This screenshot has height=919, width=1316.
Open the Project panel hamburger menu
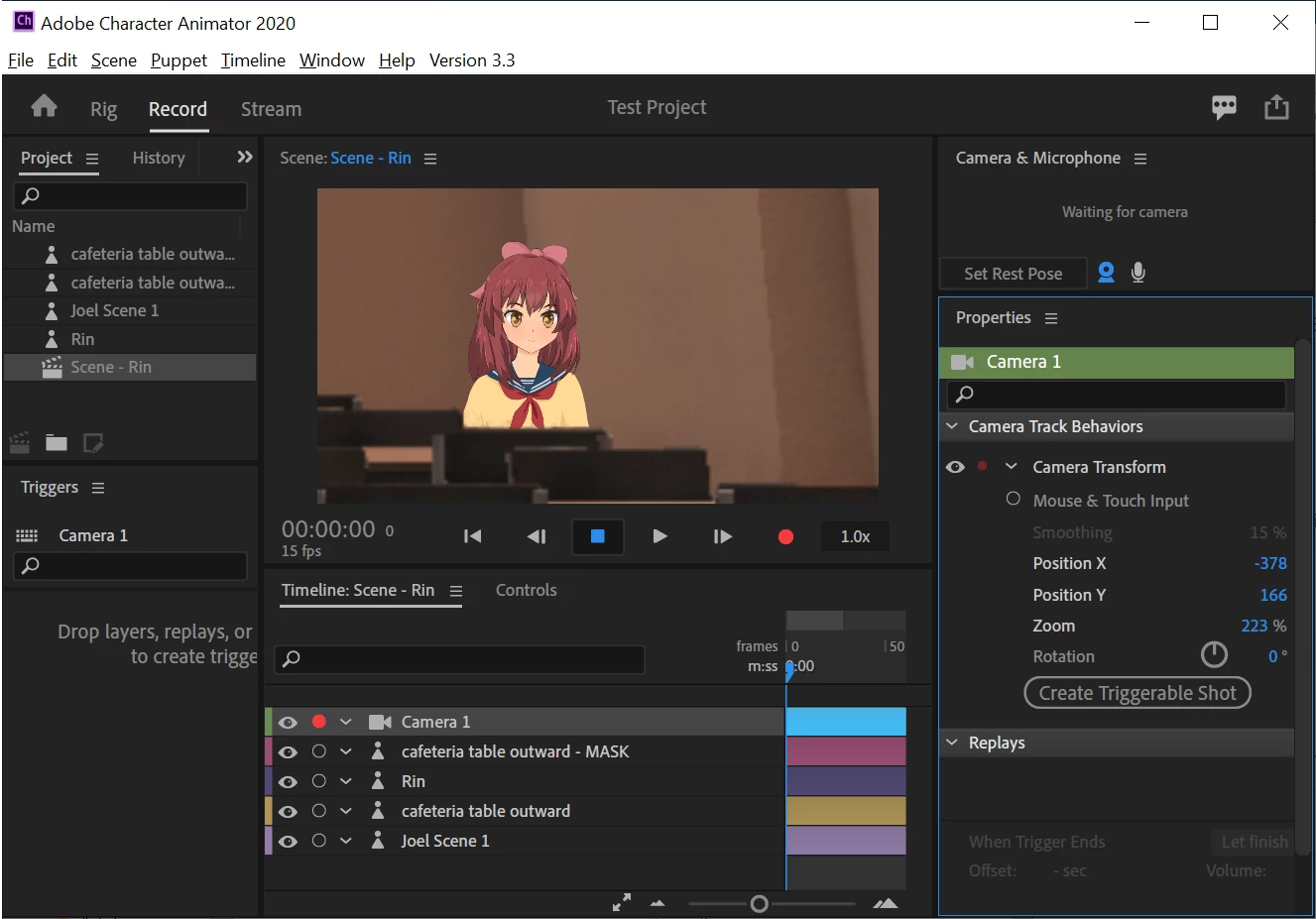point(92,159)
